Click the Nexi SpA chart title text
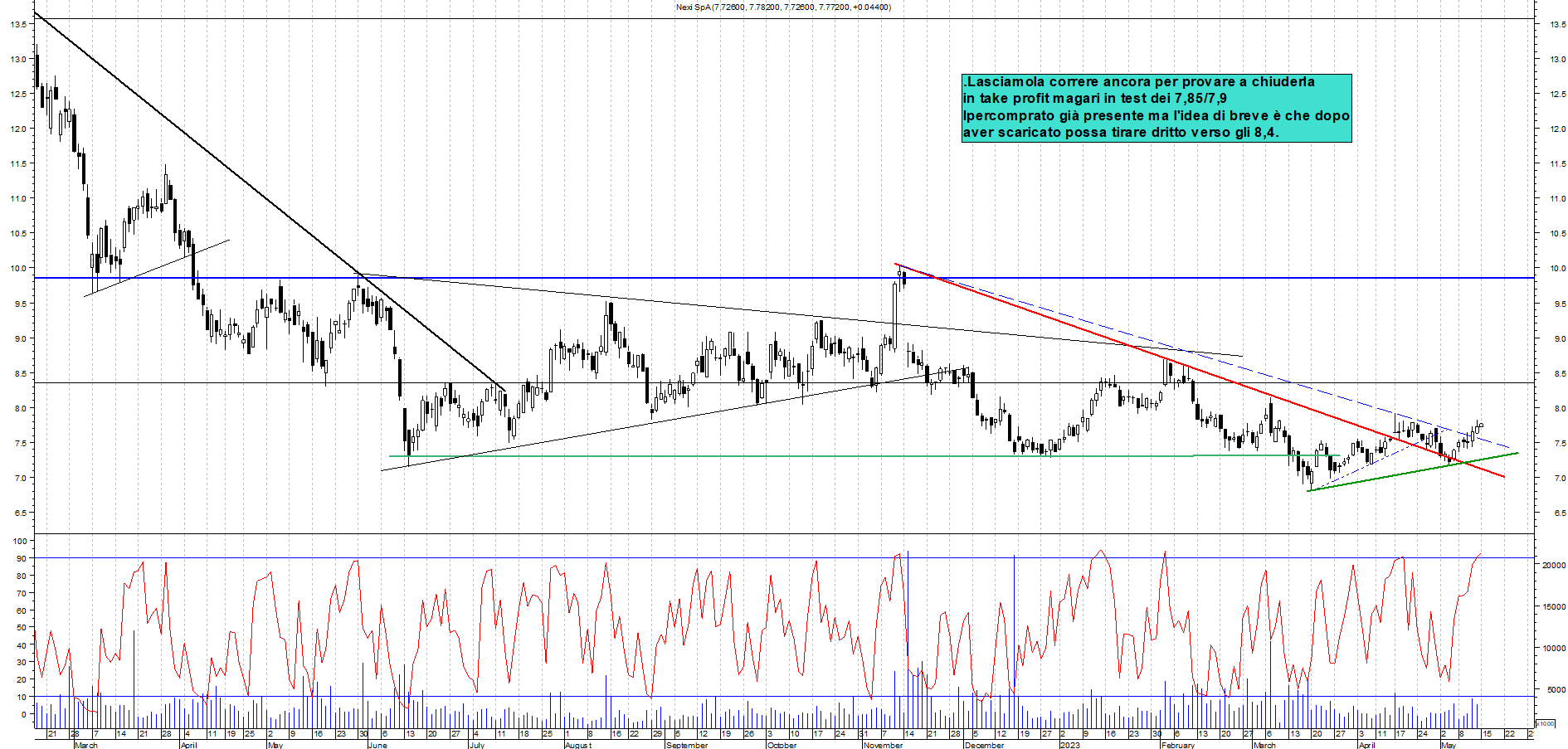Screen dimensions: 1568x749 tap(783, 7)
